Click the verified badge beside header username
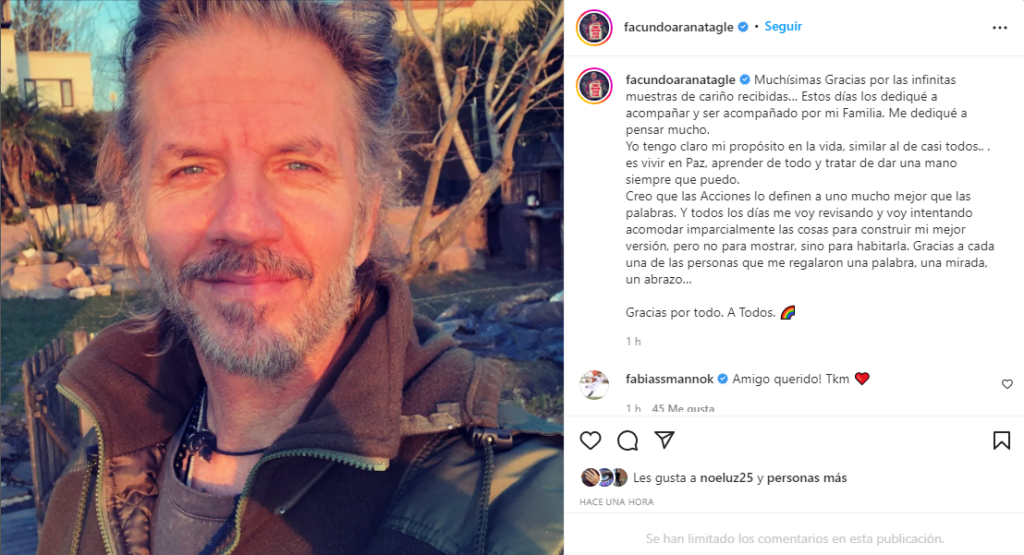This screenshot has width=1024, height=555. click(743, 27)
